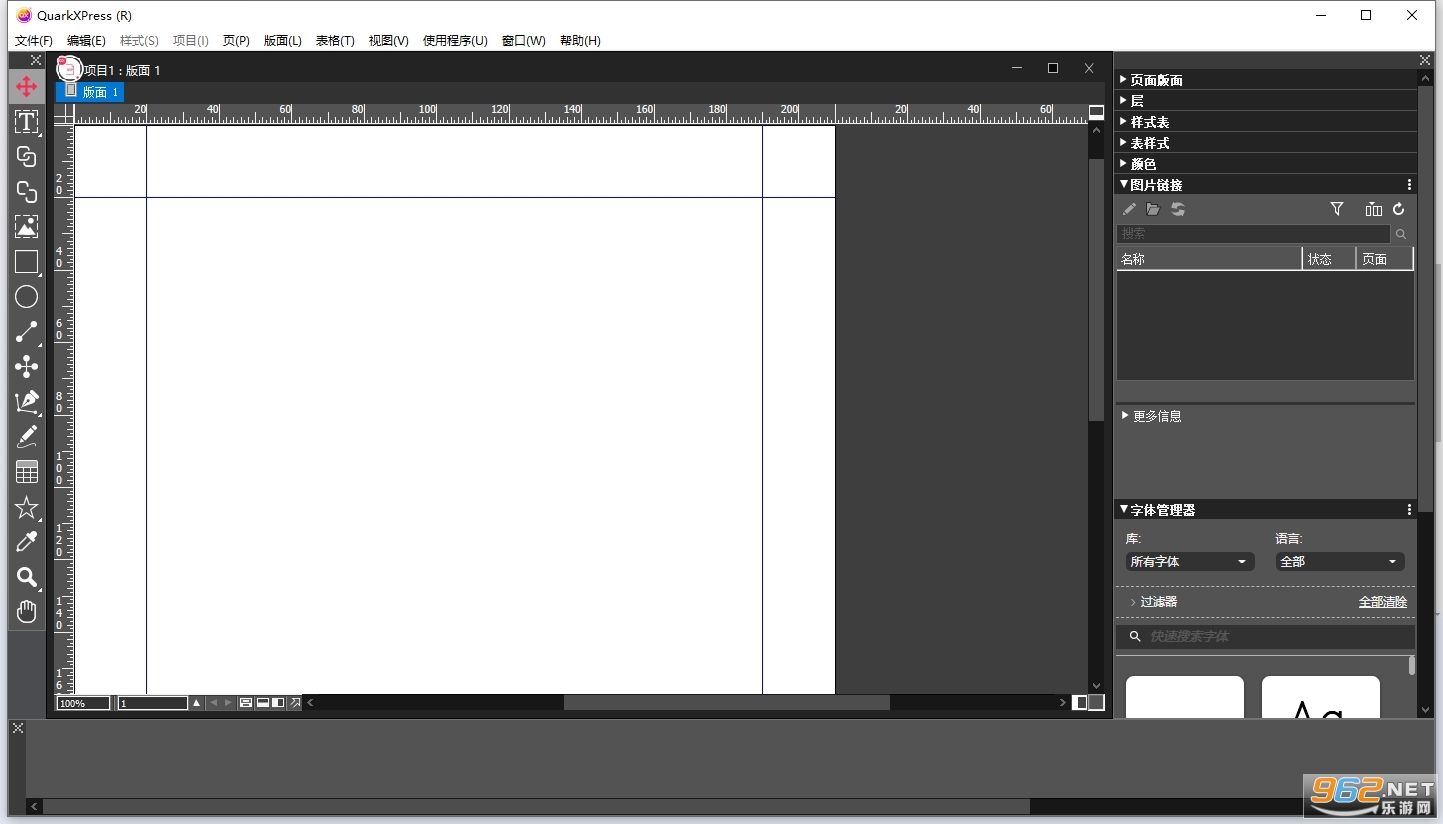Select the Line tool
The height and width of the screenshot is (824, 1443).
[27, 332]
